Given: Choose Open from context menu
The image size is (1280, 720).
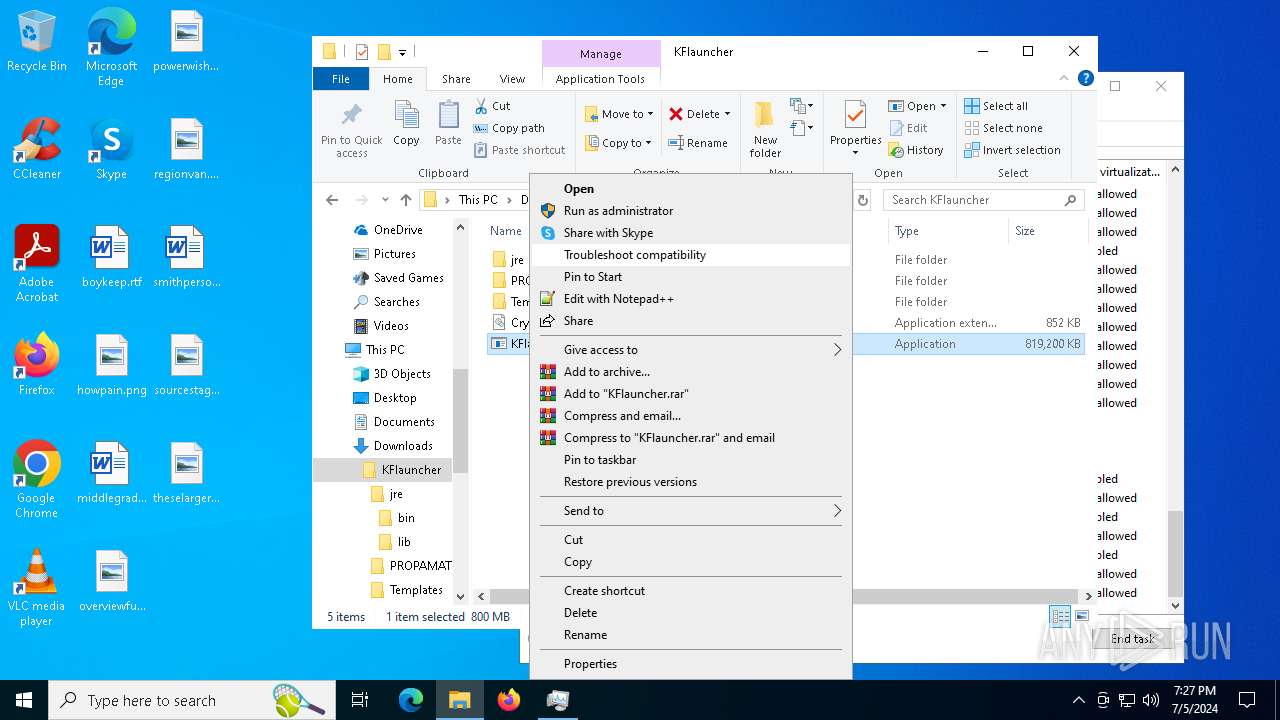Looking at the screenshot, I should tap(691, 189).
